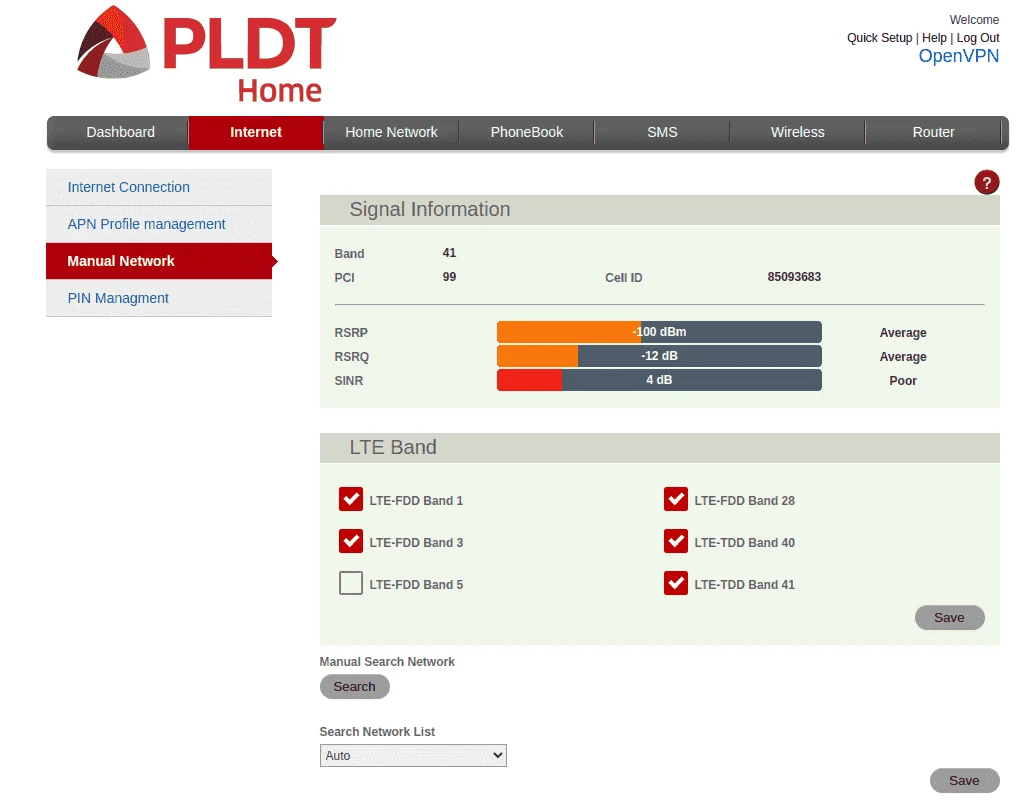Save the LTE Band selection
1022x802 pixels.
[949, 617]
